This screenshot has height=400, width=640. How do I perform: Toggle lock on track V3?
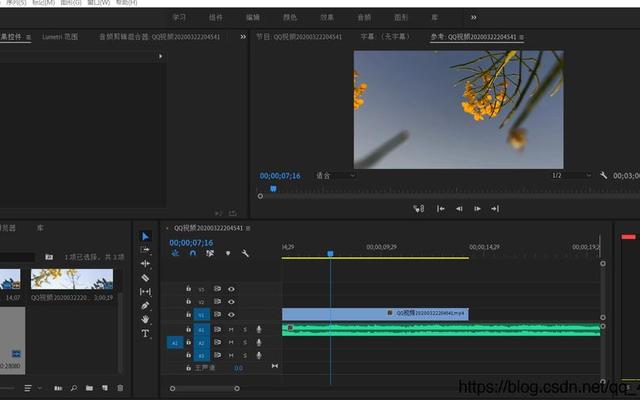tap(188, 289)
